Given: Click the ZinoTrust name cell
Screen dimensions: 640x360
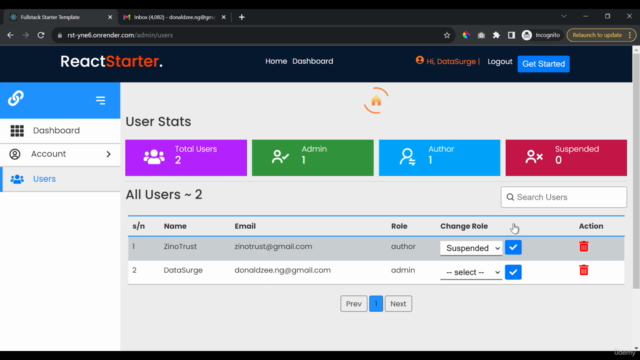Looking at the screenshot, I should click(x=180, y=247).
